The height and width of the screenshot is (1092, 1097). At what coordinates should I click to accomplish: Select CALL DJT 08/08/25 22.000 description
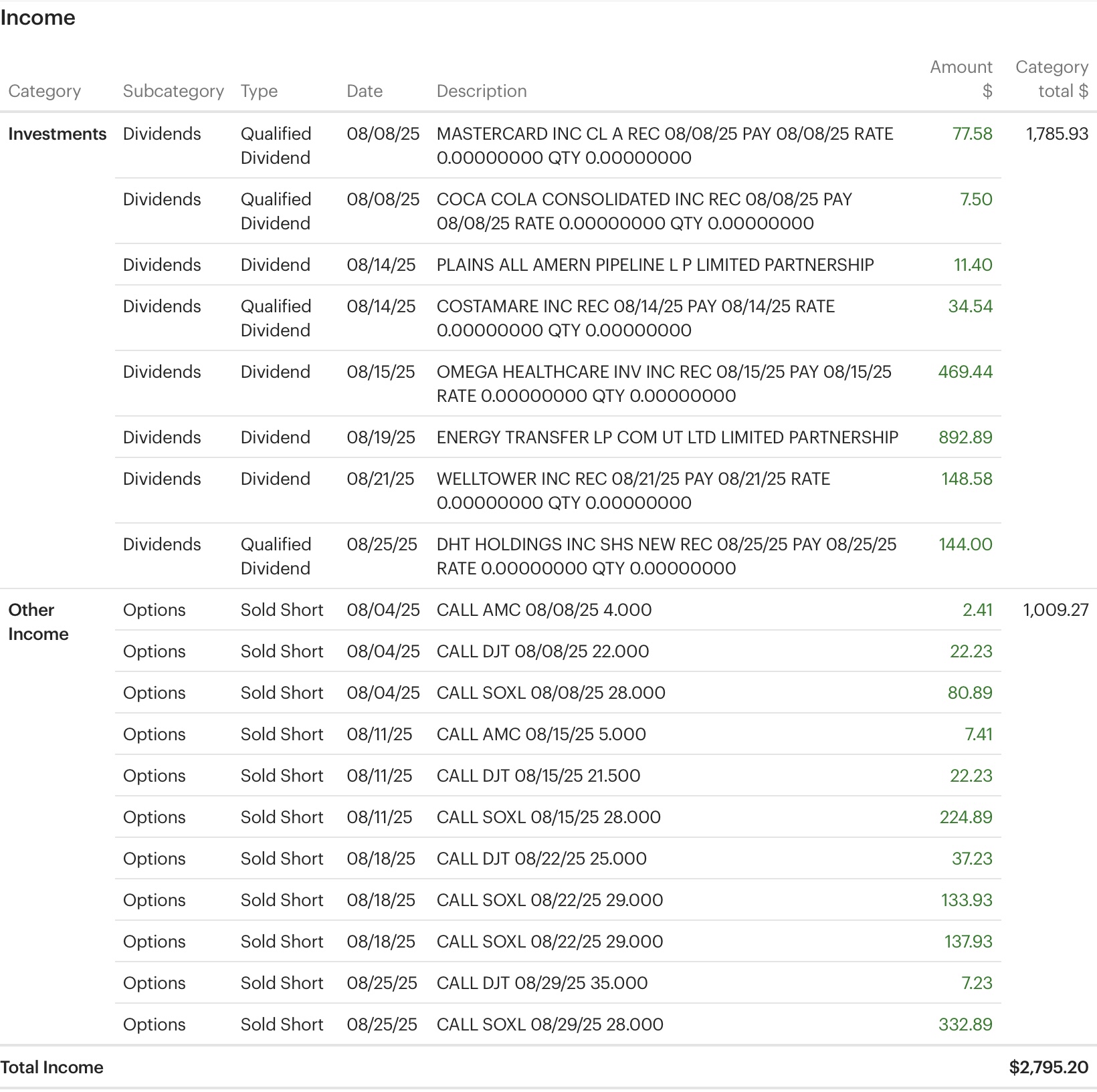pos(542,651)
